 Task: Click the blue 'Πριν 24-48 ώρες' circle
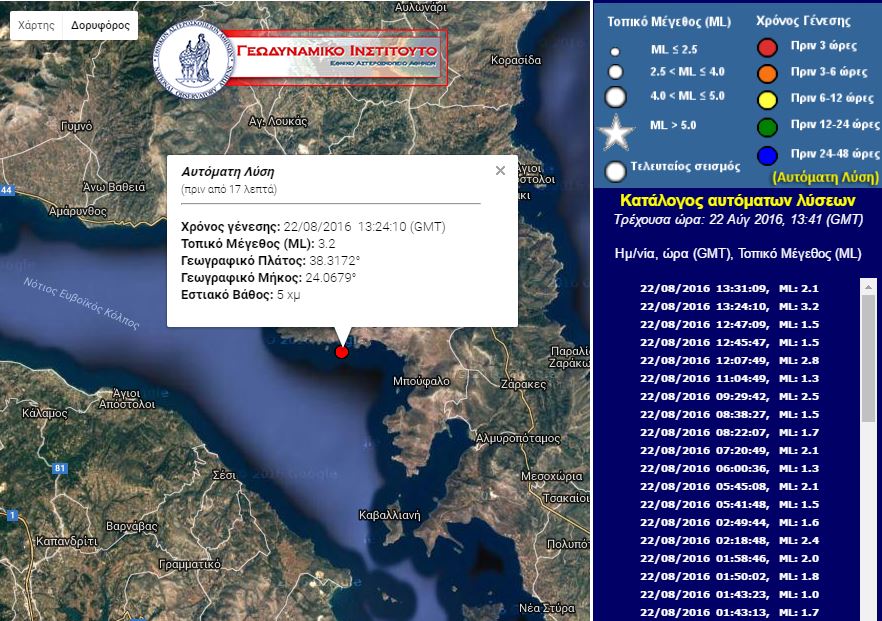click(x=766, y=155)
